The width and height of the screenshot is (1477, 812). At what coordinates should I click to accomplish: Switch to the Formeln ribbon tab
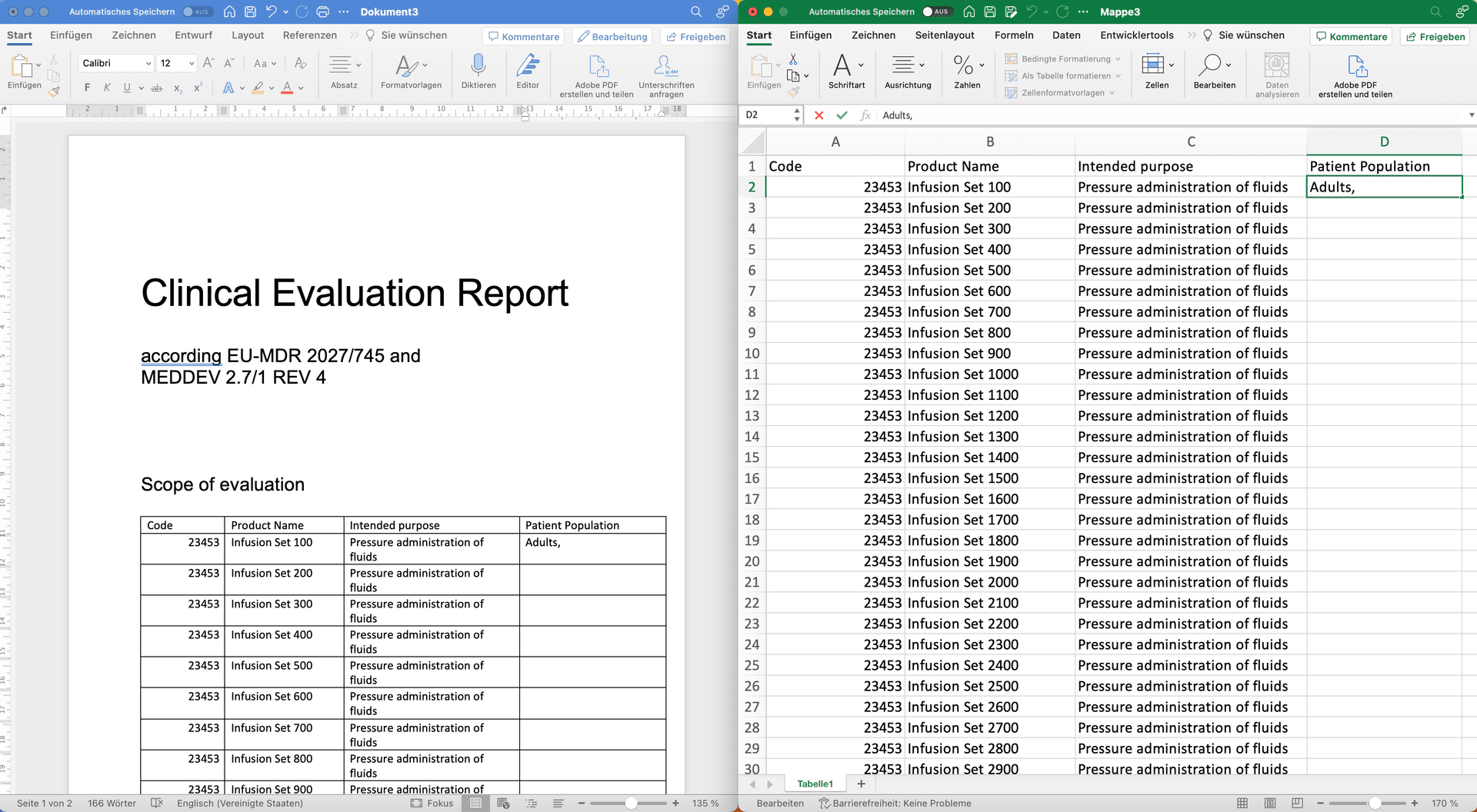[x=1014, y=35]
